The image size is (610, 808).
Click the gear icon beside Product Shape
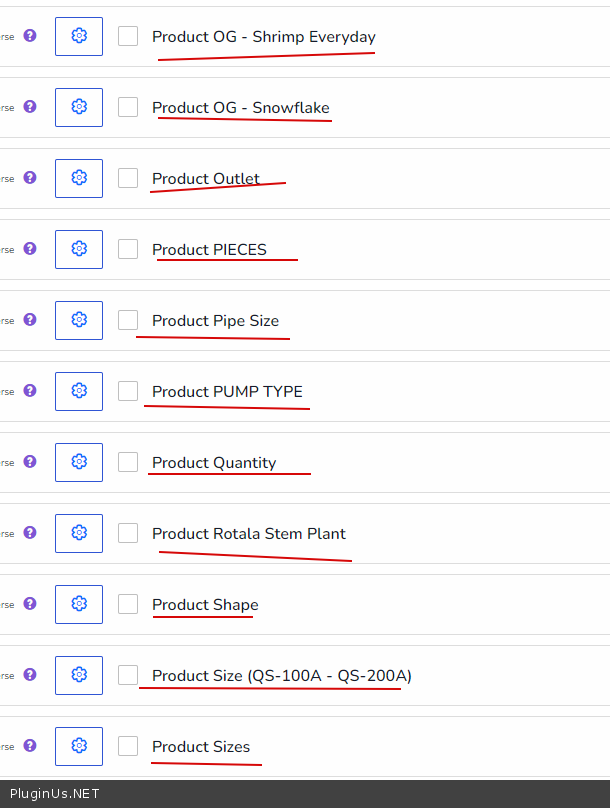(79, 604)
